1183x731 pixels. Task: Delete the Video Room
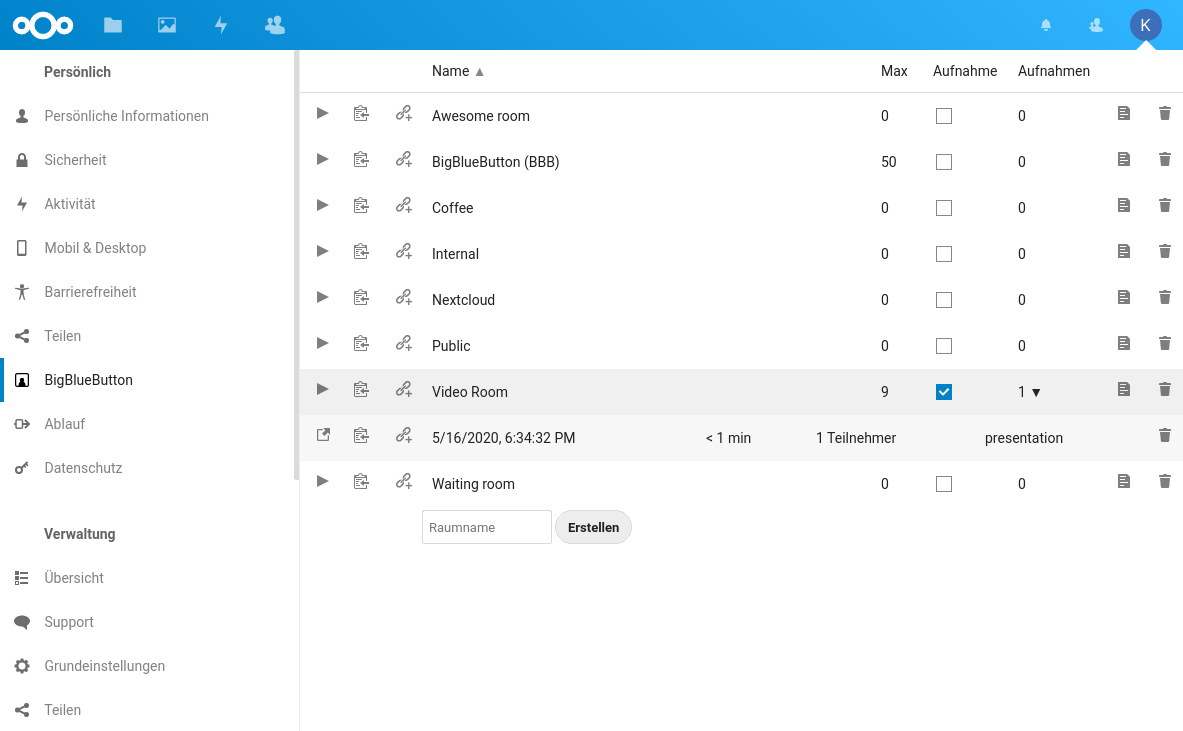click(x=1165, y=389)
